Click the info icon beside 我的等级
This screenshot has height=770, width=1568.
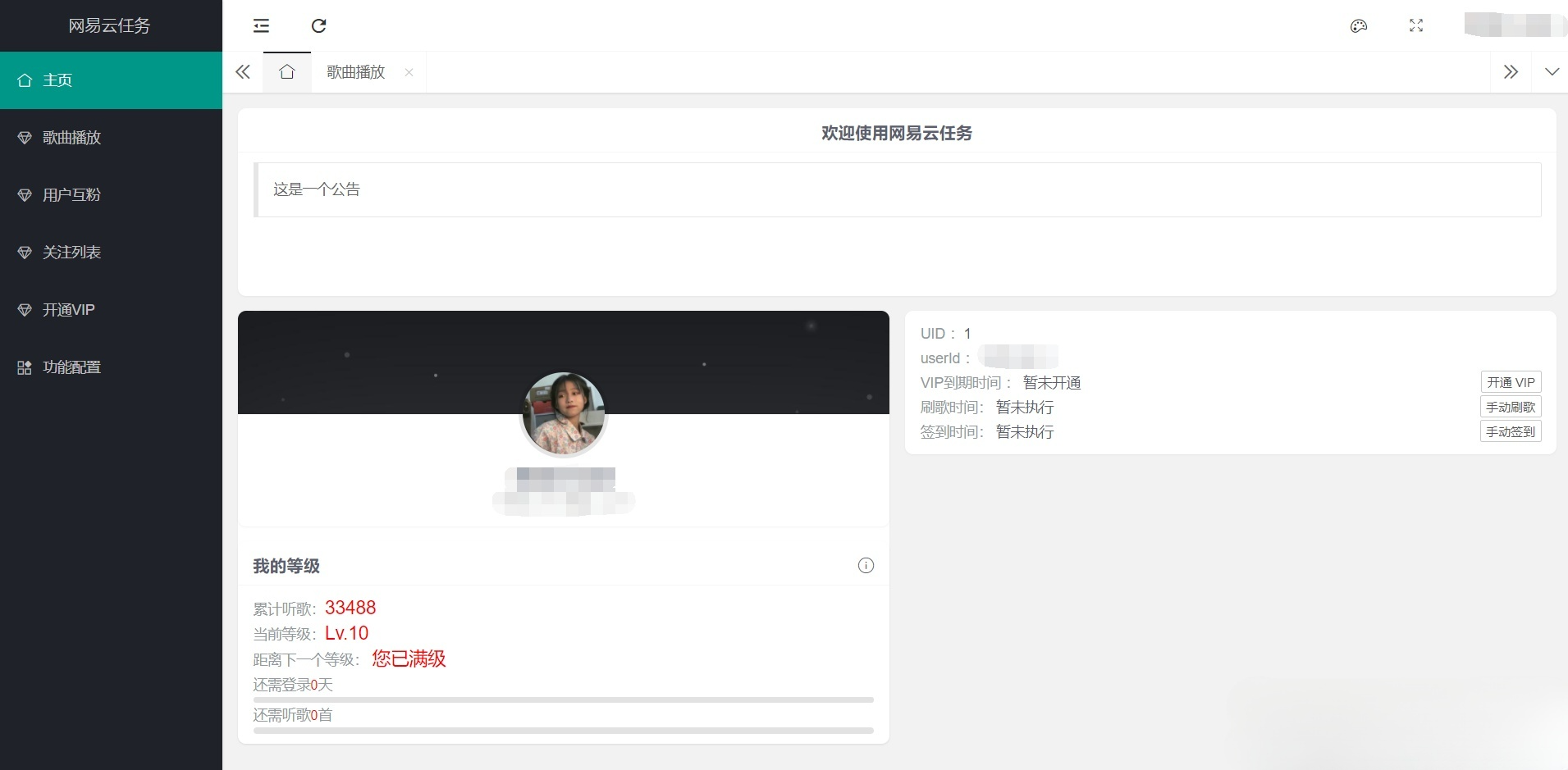[x=865, y=565]
